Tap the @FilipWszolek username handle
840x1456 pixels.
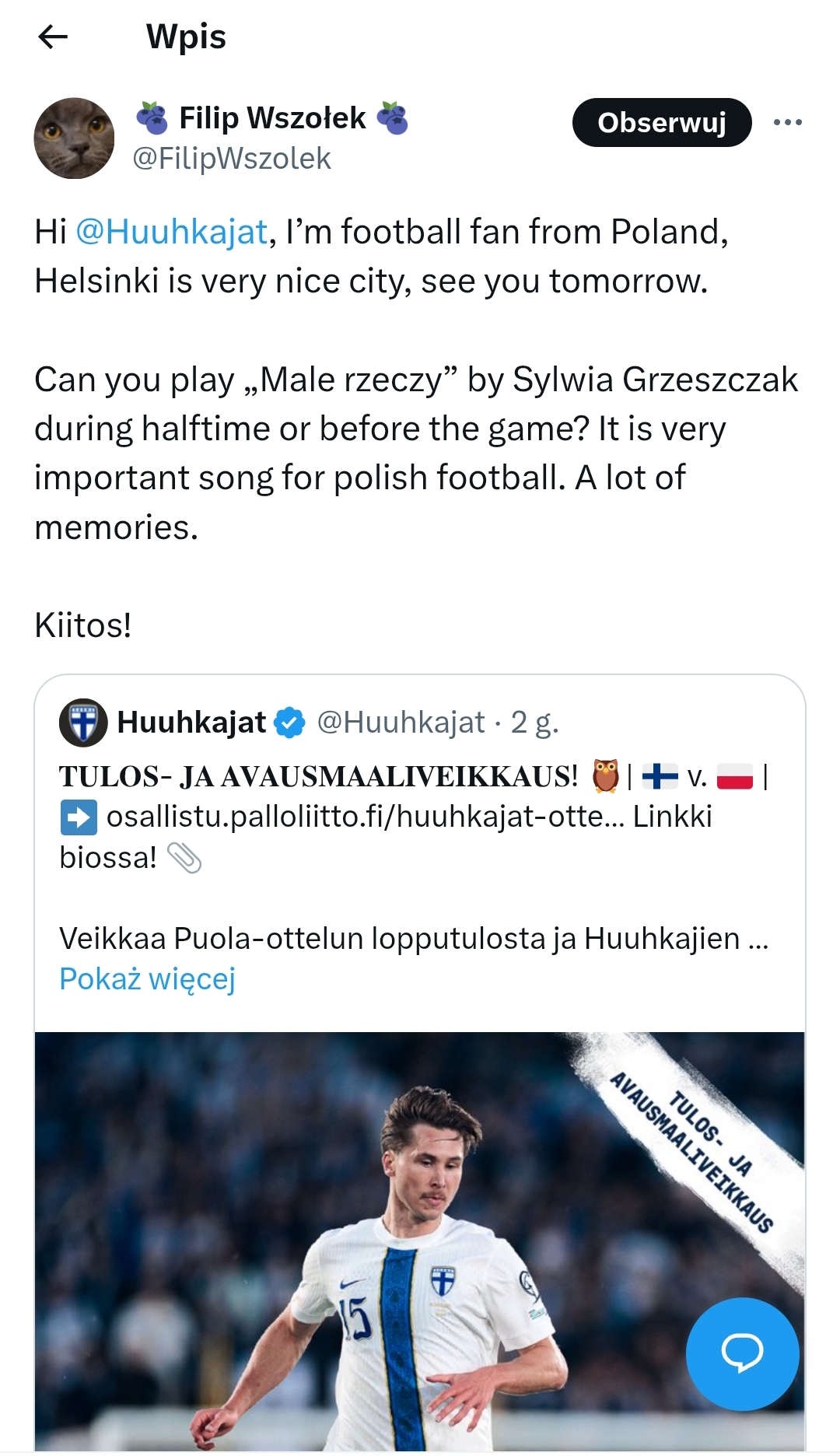coord(232,159)
